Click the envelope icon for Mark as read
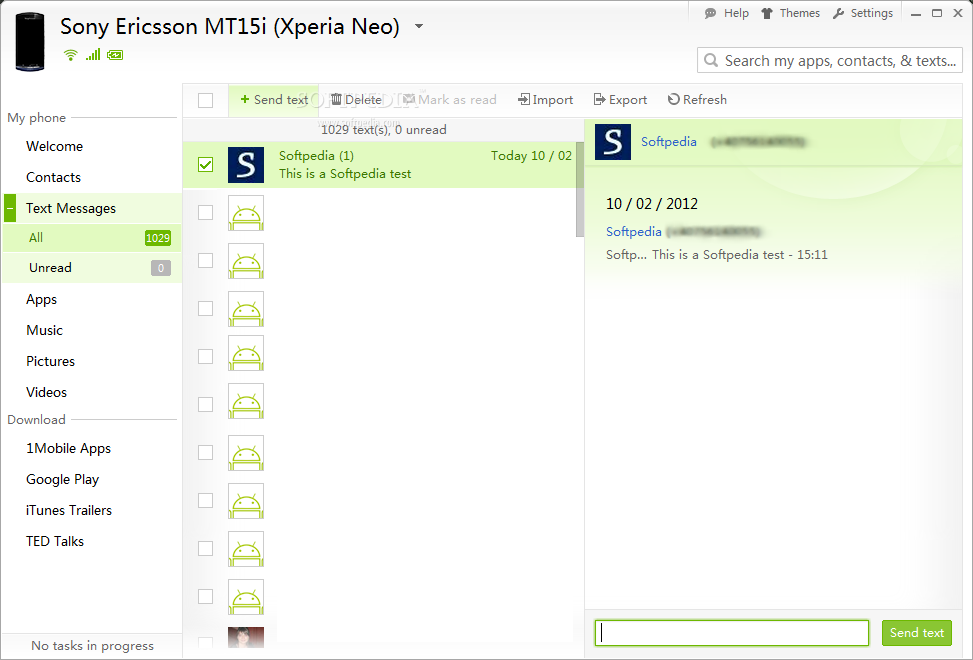Image resolution: width=973 pixels, height=660 pixels. 408,99
